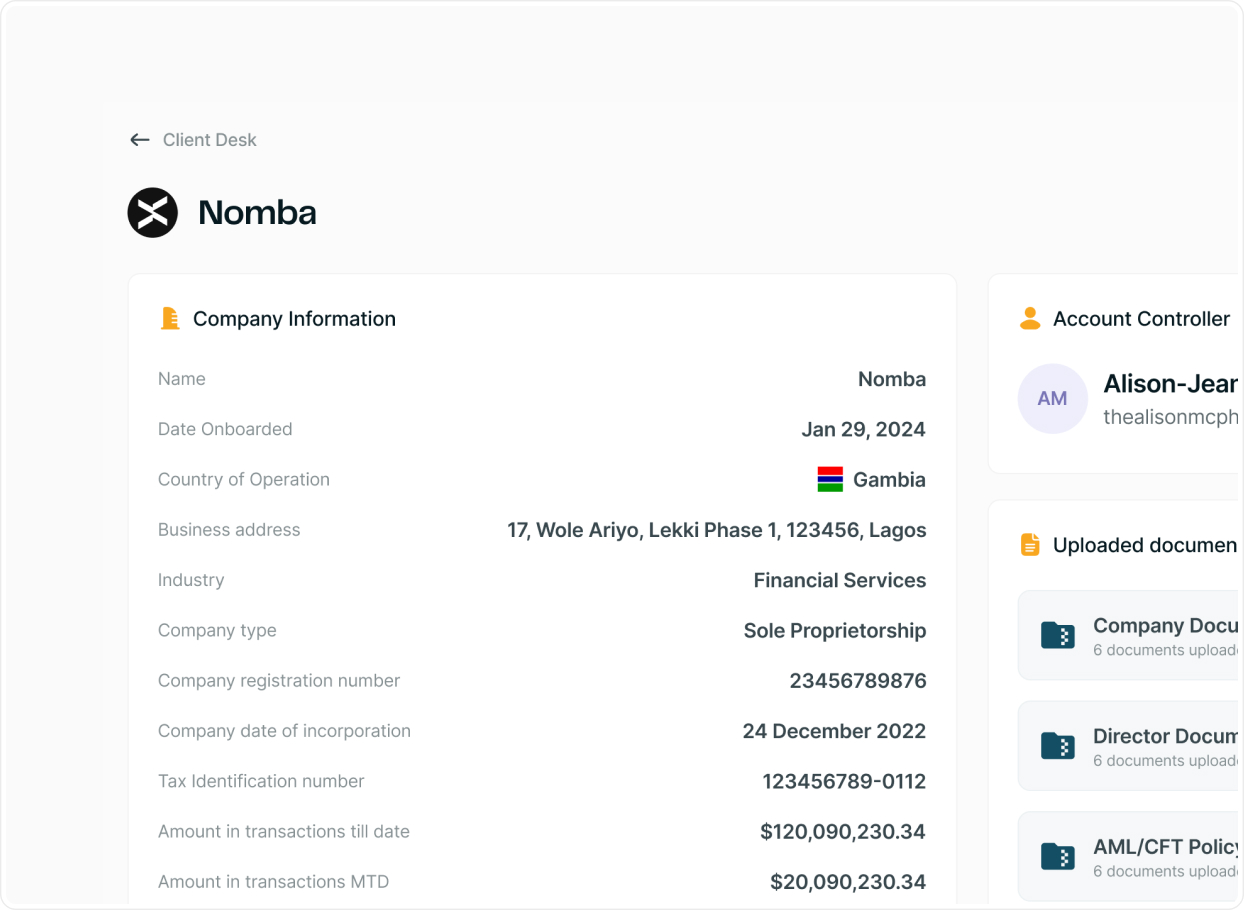Click the back arrow next to Client Desk
This screenshot has width=1244, height=910.
coord(140,140)
